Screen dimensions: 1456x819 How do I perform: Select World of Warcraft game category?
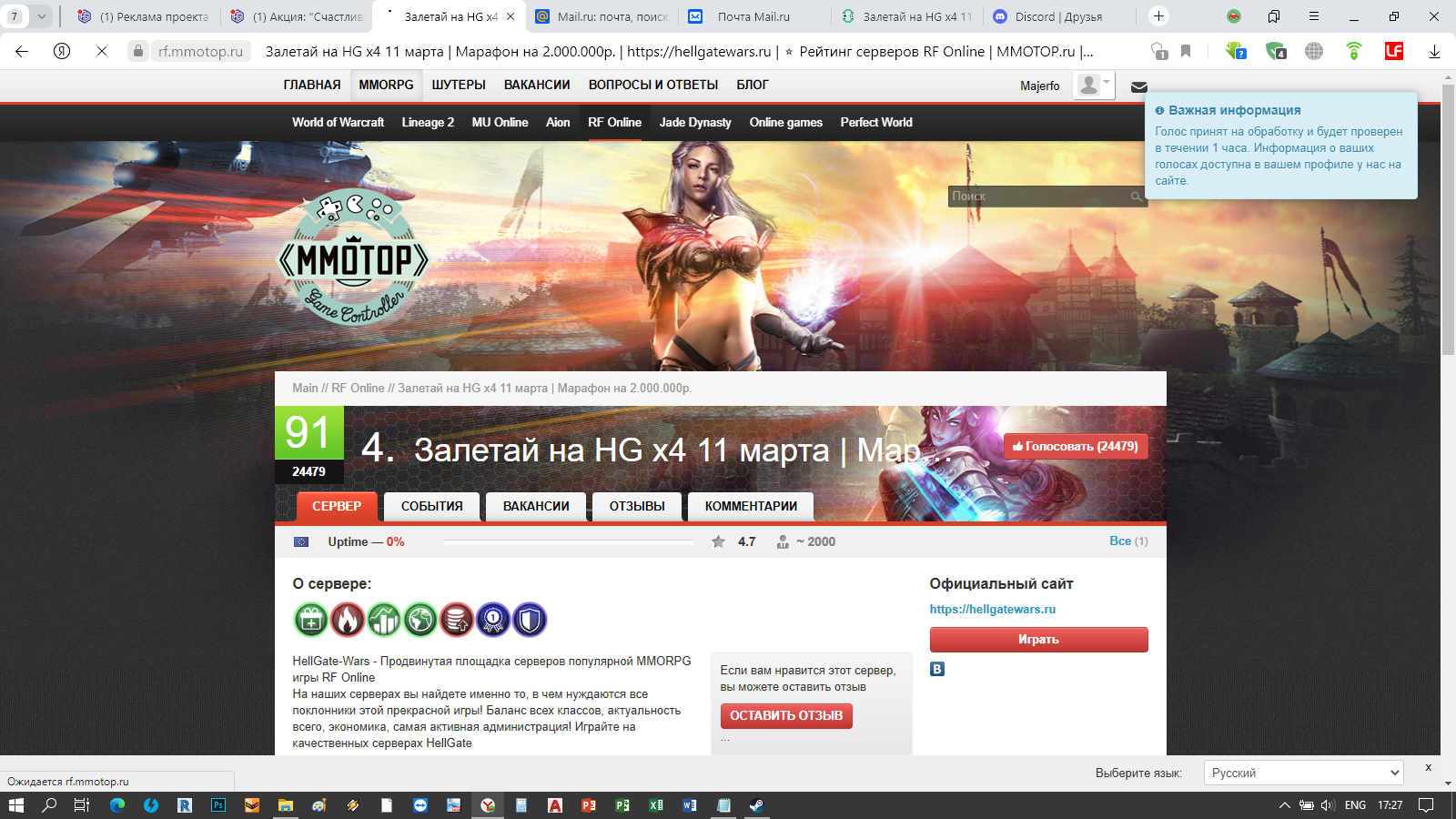338,122
